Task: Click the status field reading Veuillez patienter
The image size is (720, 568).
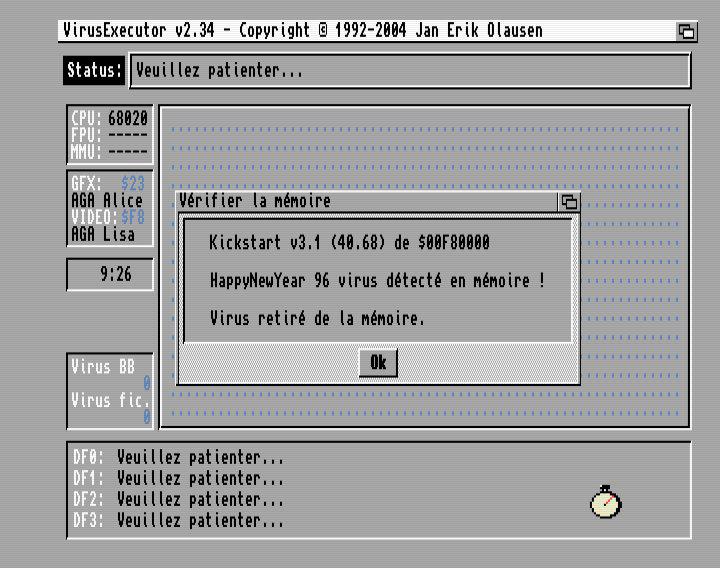Action: point(410,70)
